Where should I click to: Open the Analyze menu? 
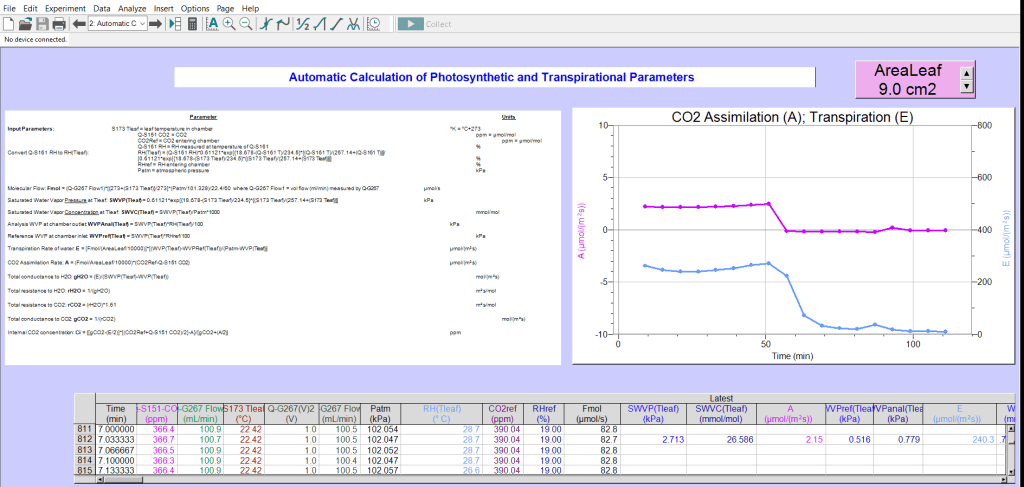[132, 8]
